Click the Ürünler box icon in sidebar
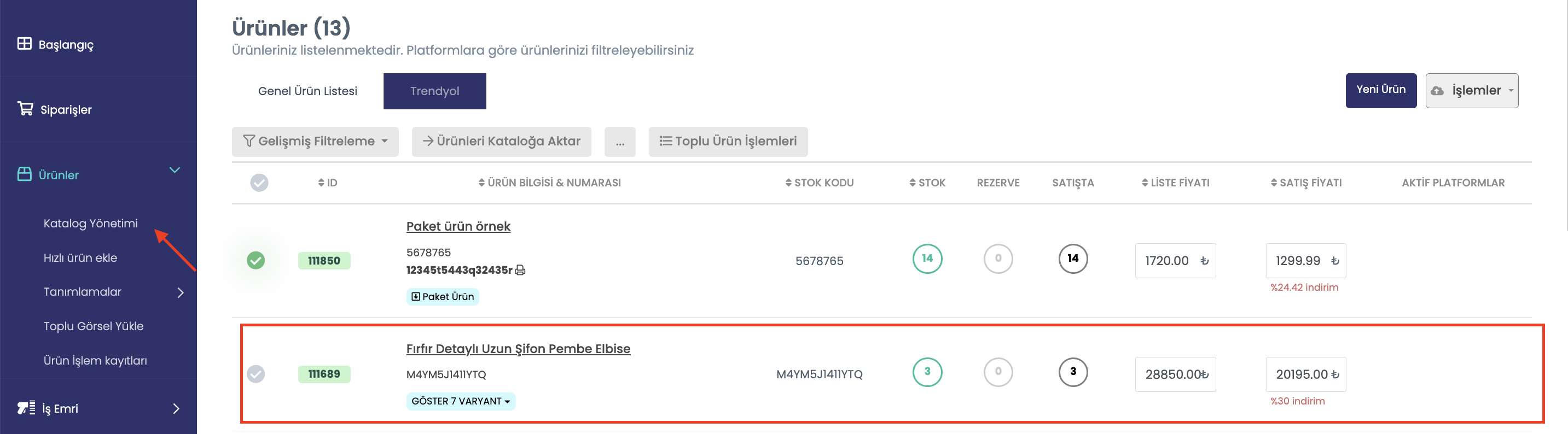1568x434 pixels. 25,174
